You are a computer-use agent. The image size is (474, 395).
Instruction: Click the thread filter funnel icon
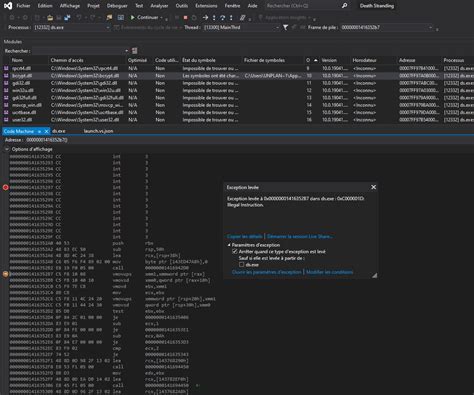(x=286, y=27)
